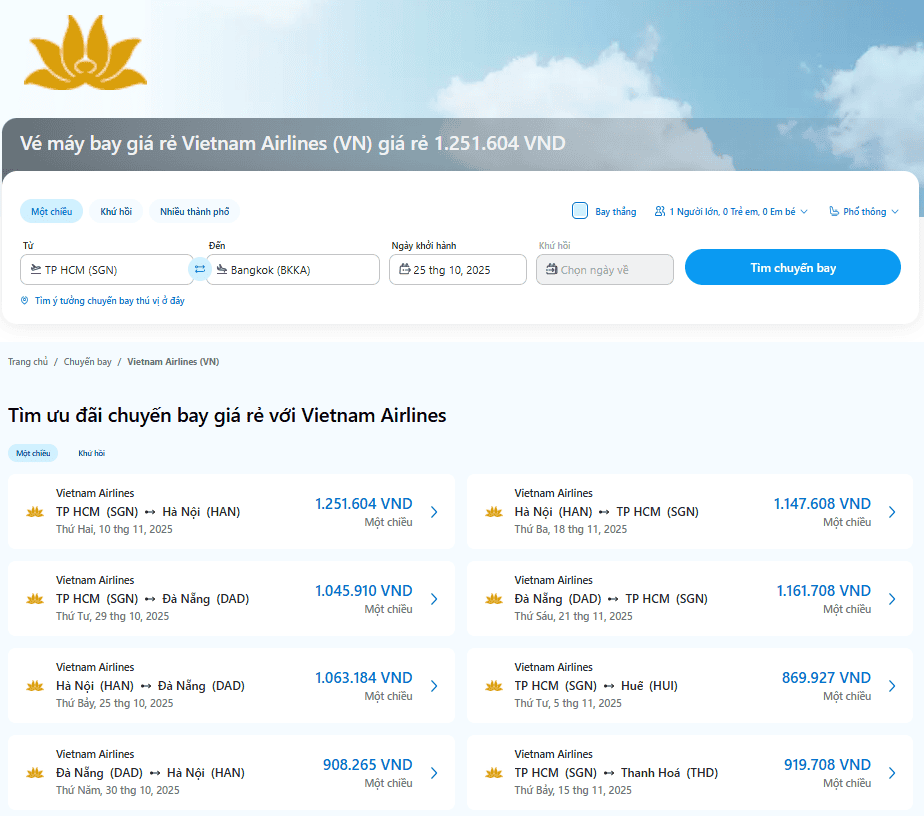
Task: Choose the Nhiều thành phố option
Action: (195, 212)
